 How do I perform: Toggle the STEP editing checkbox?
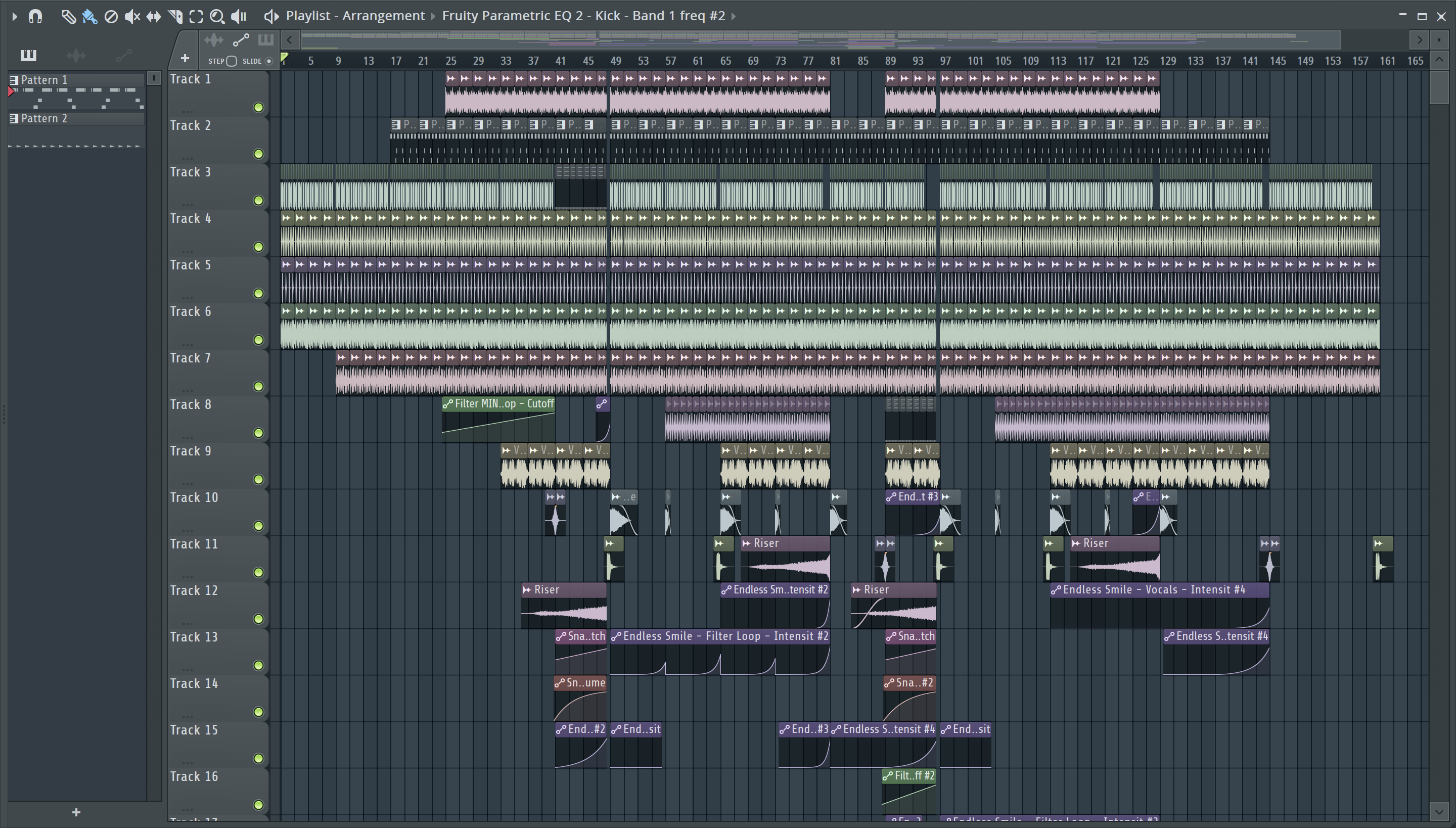[x=232, y=61]
